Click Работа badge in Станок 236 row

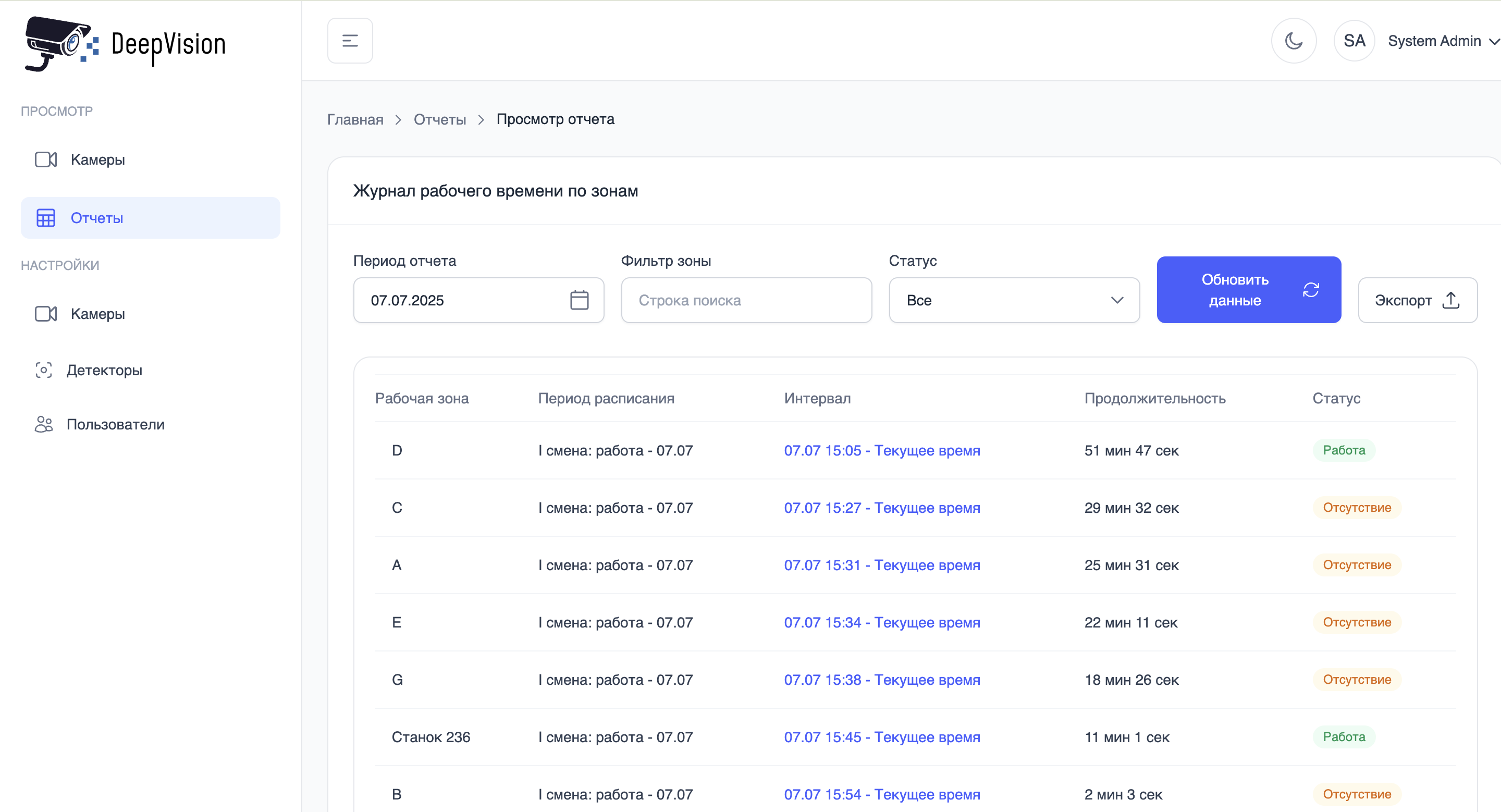[x=1344, y=737]
